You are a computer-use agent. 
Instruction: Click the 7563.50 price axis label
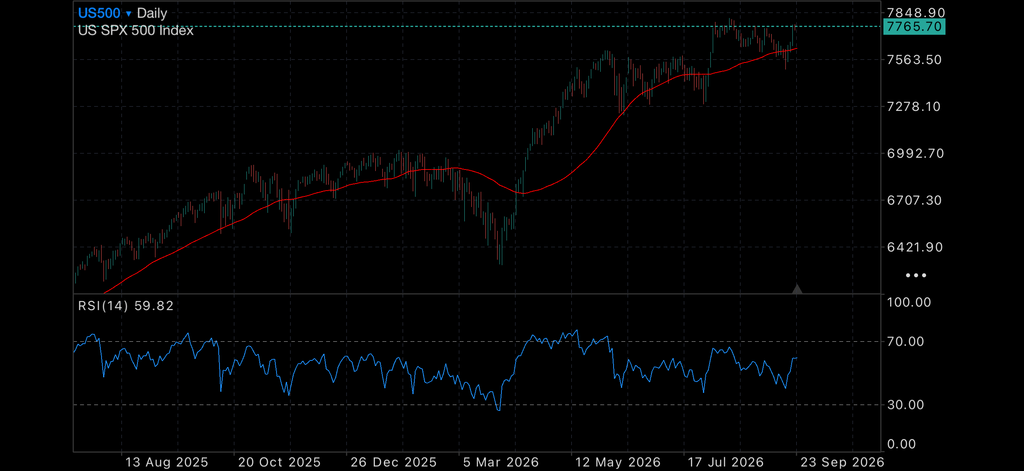[x=916, y=59]
